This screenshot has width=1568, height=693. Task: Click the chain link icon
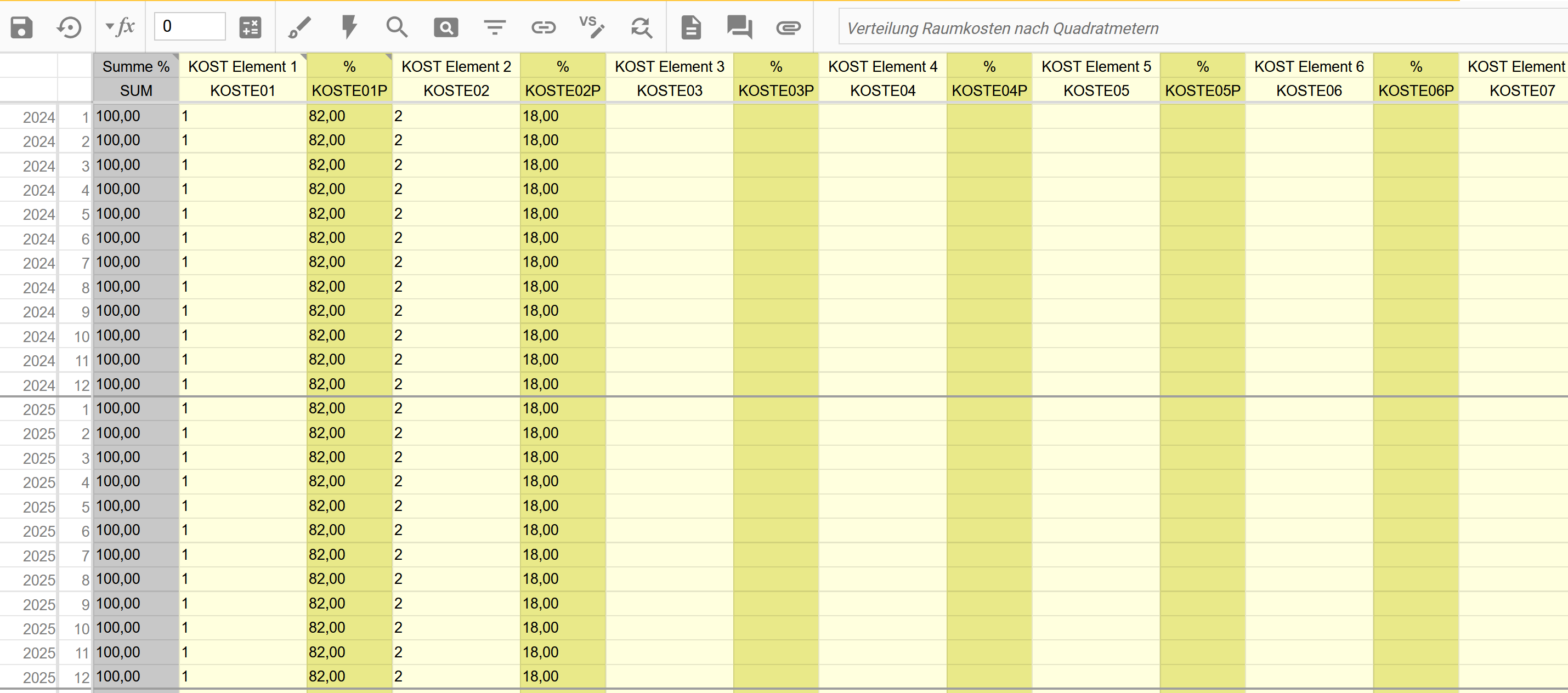click(x=543, y=27)
